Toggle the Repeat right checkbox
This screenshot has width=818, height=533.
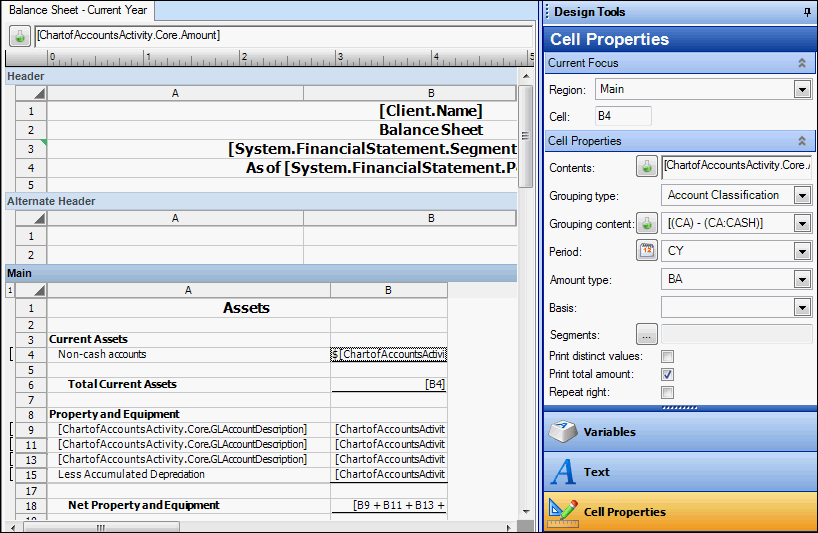667,392
